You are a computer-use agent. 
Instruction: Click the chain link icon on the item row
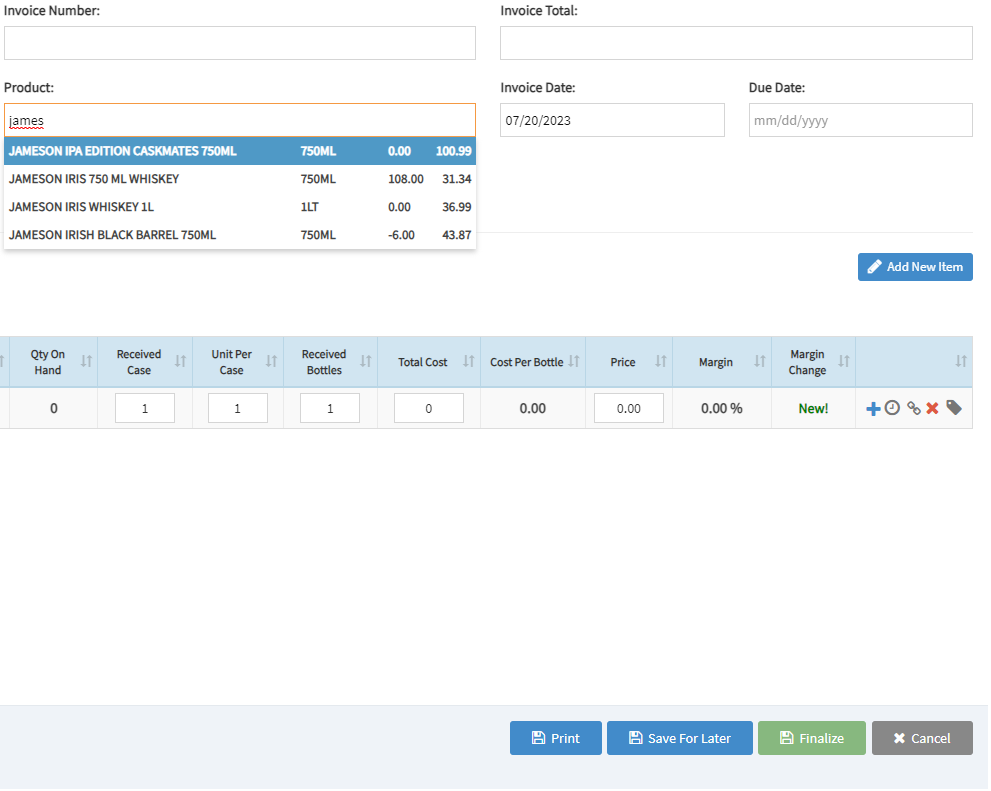(x=914, y=408)
